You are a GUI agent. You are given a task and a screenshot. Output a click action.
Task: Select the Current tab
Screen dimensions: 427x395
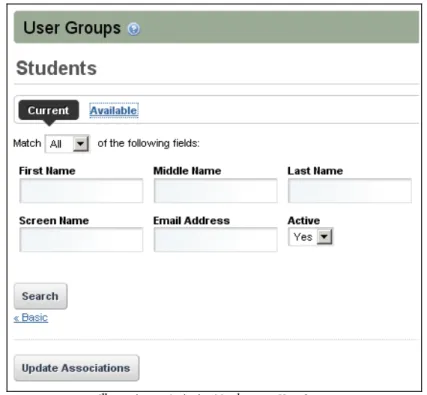point(49,110)
